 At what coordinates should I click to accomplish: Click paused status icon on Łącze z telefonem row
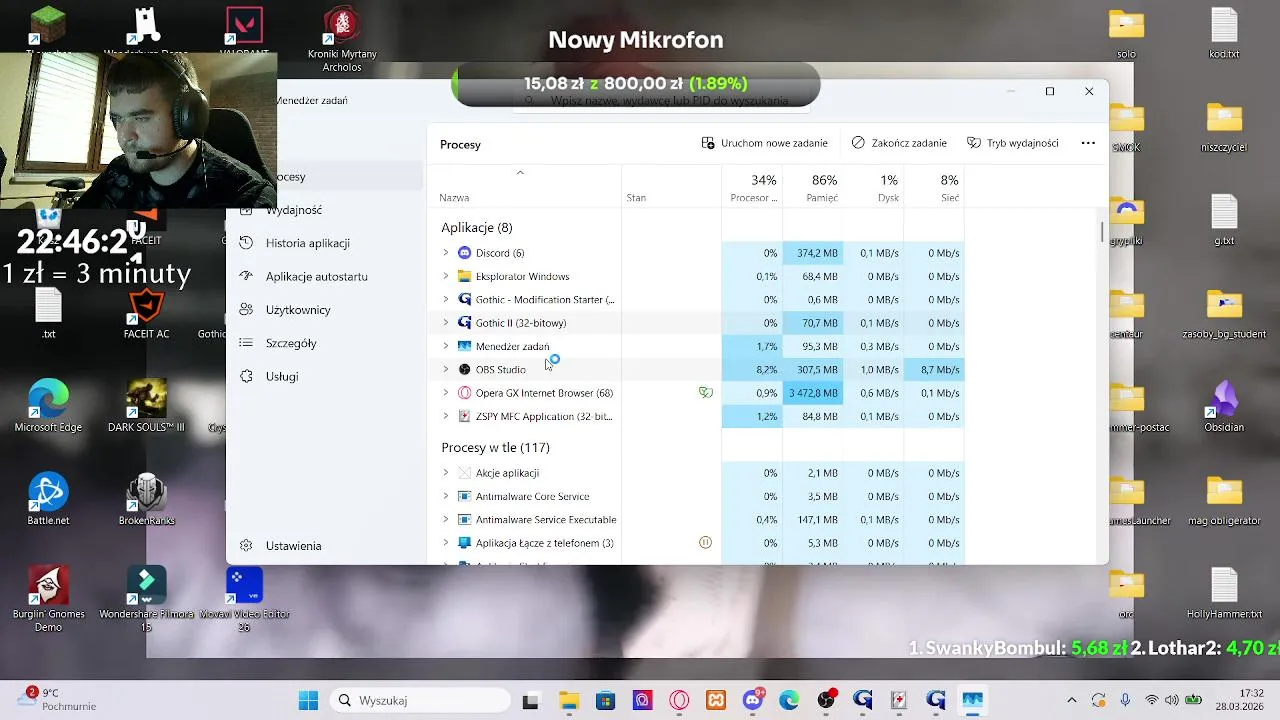coord(705,543)
